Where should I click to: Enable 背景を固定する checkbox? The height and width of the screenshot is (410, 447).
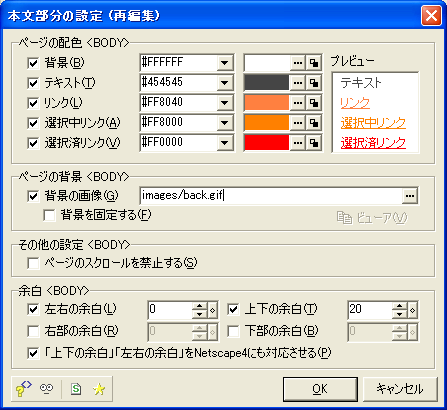click(49, 216)
